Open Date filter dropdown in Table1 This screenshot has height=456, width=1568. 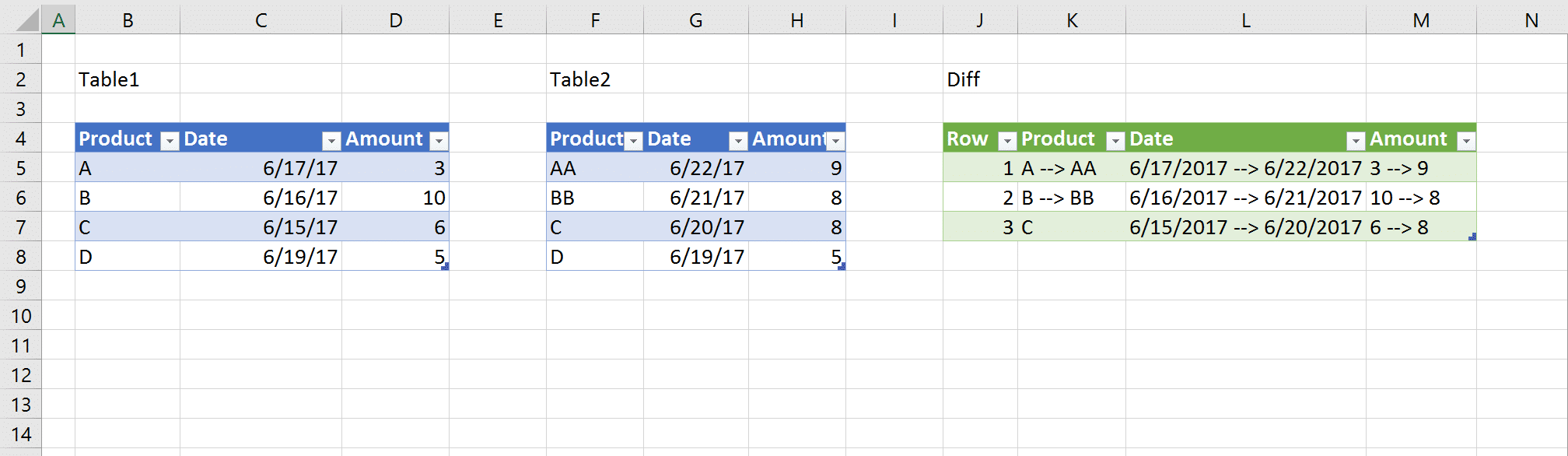click(x=331, y=141)
